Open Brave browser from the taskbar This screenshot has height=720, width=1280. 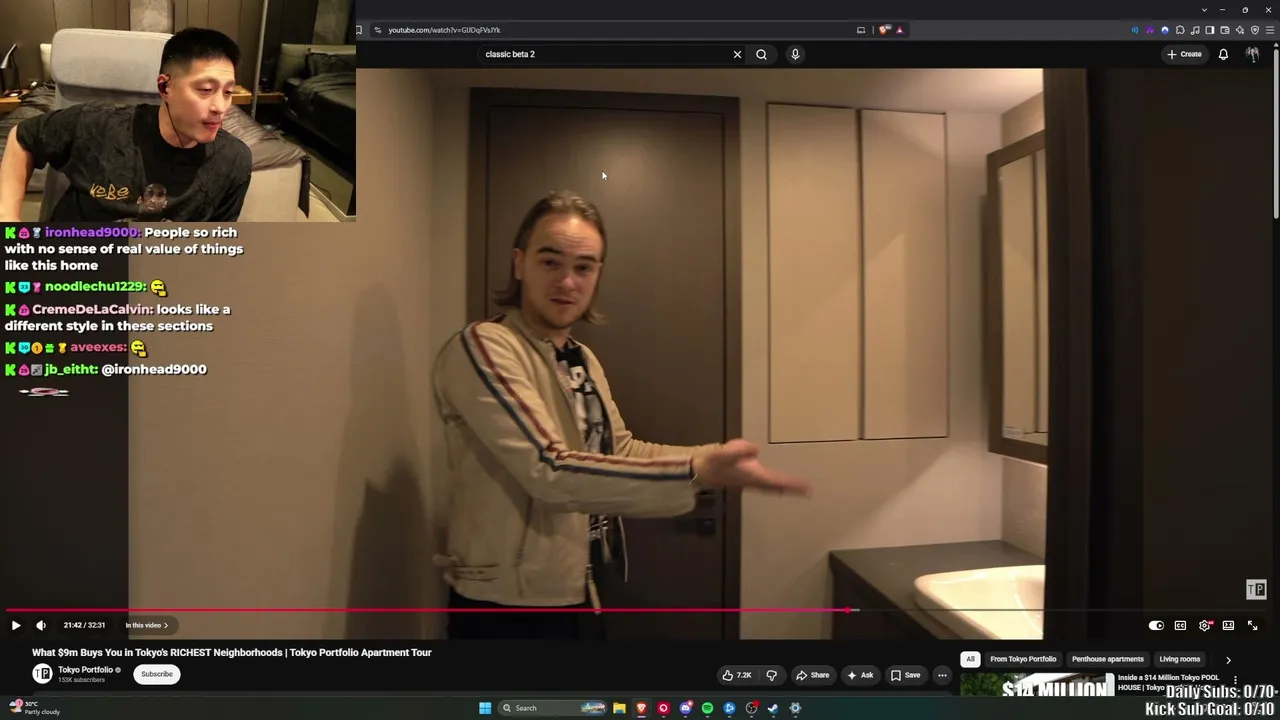point(641,708)
